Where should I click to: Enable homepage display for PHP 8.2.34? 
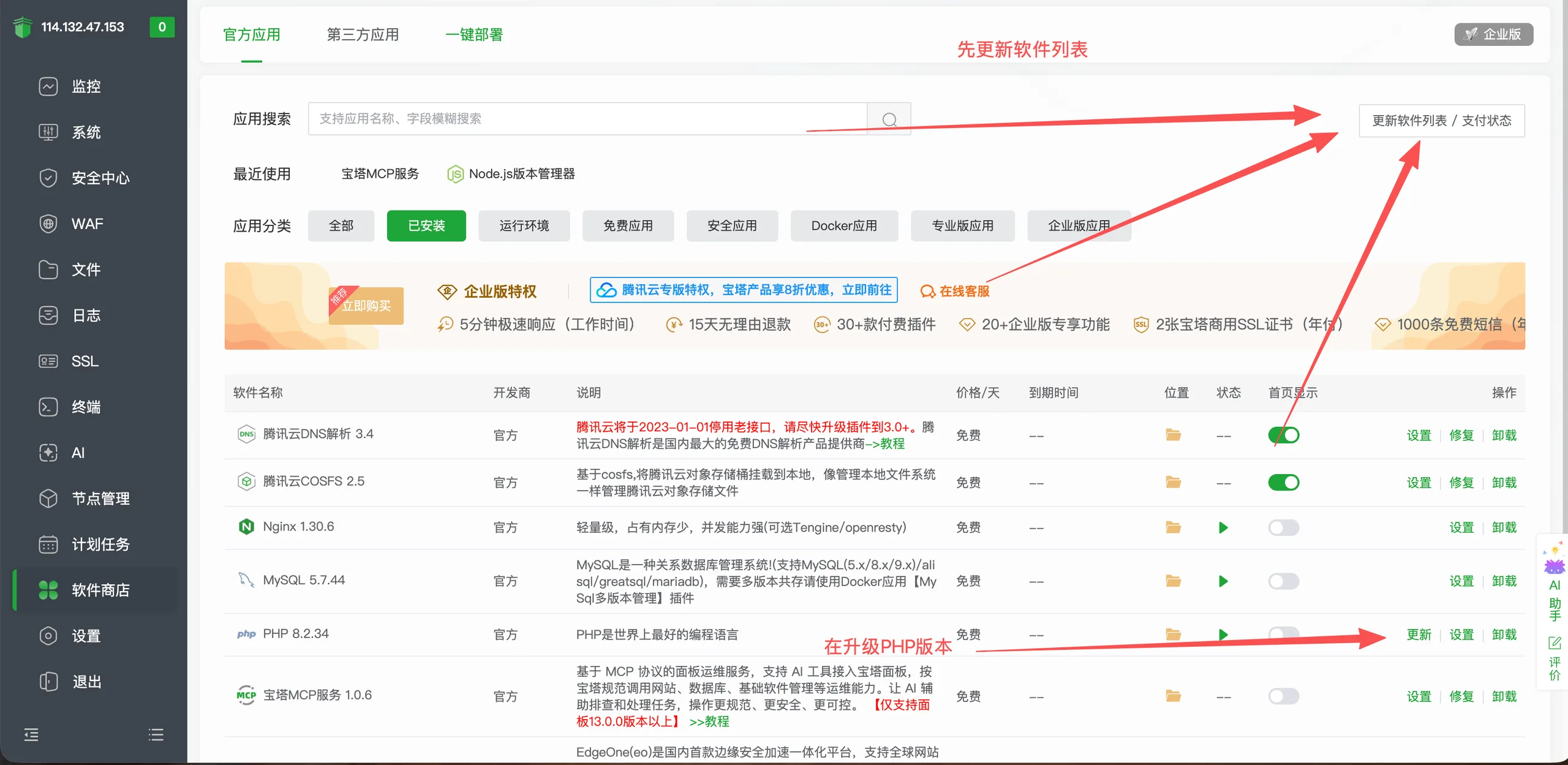coord(1283,633)
